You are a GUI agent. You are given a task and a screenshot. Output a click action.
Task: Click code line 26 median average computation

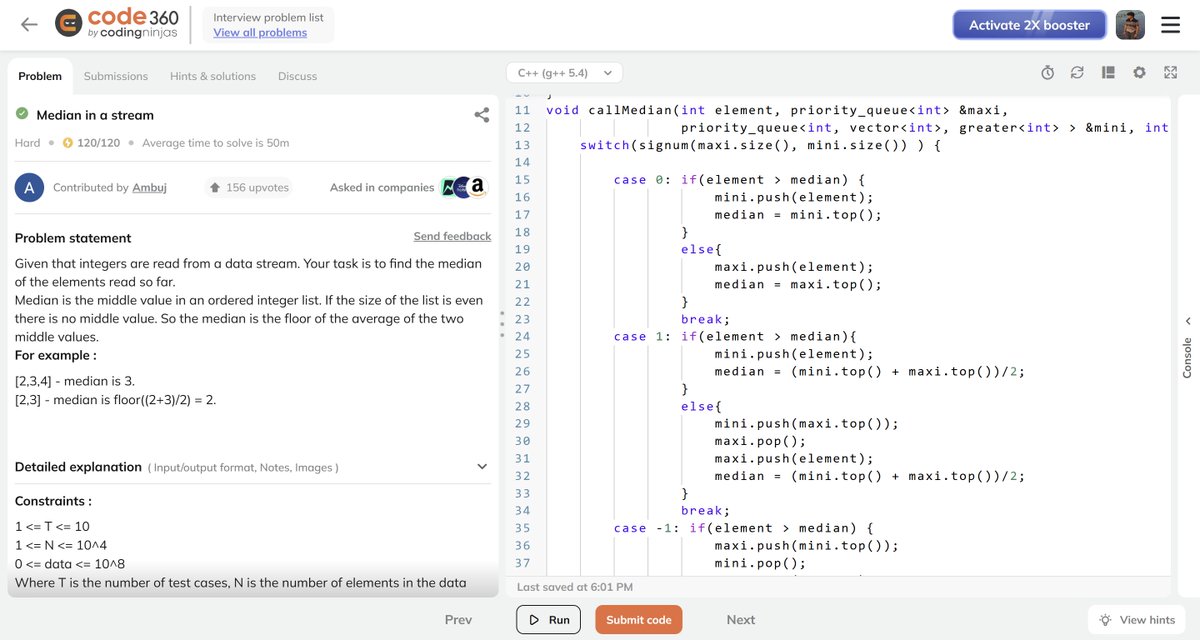(870, 372)
